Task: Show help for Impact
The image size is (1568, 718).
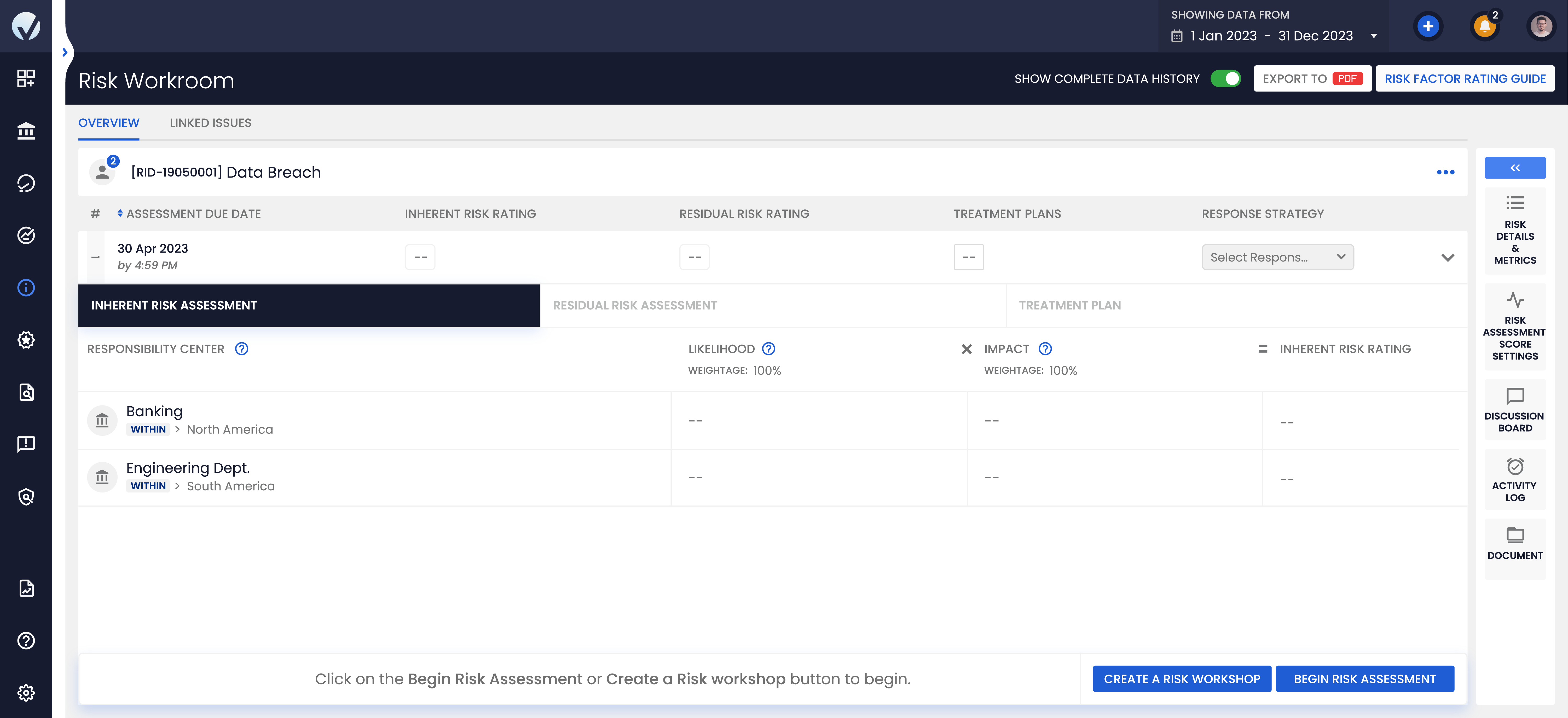Action: tap(1045, 349)
